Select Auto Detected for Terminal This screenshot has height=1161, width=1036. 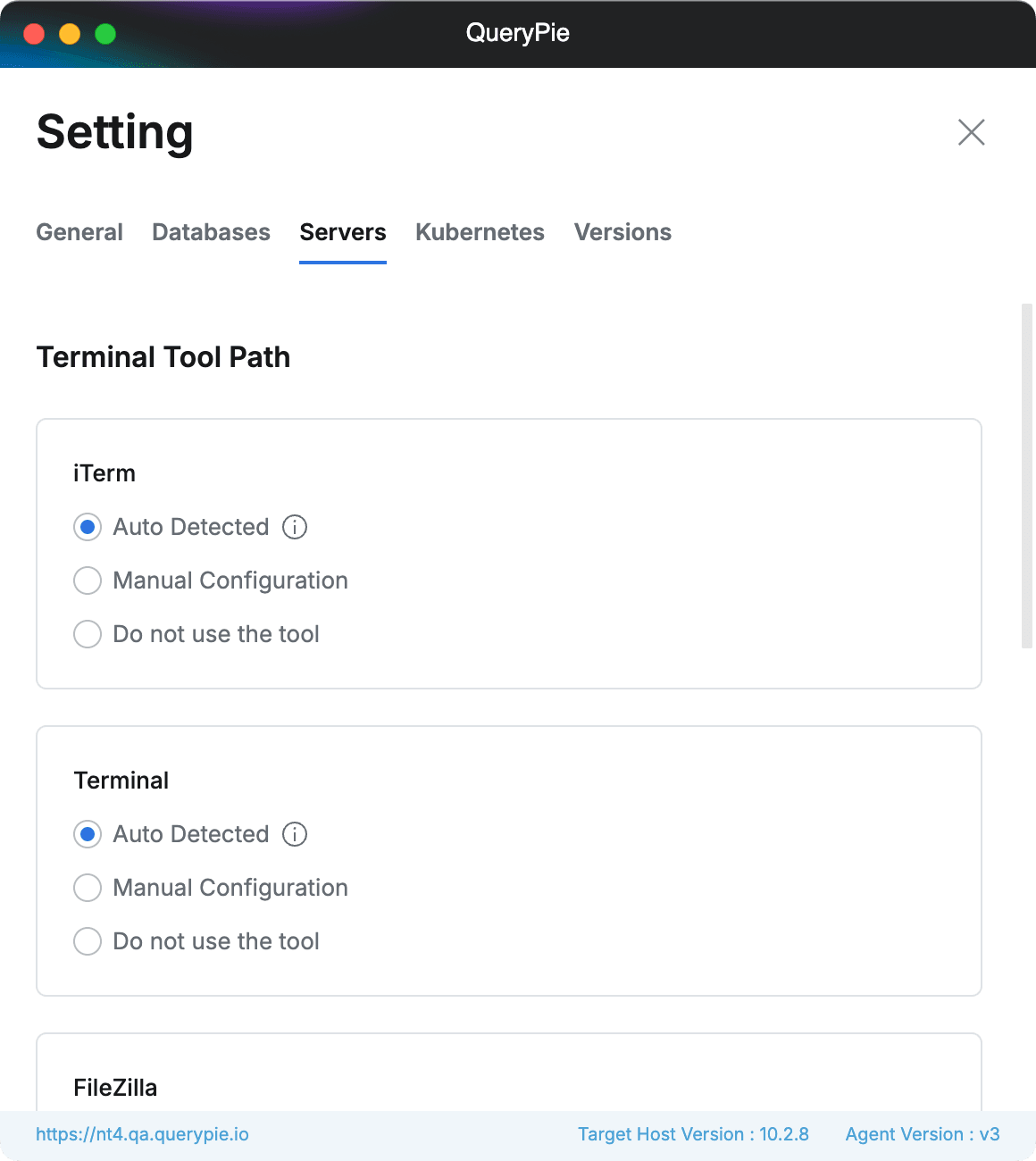click(x=88, y=834)
